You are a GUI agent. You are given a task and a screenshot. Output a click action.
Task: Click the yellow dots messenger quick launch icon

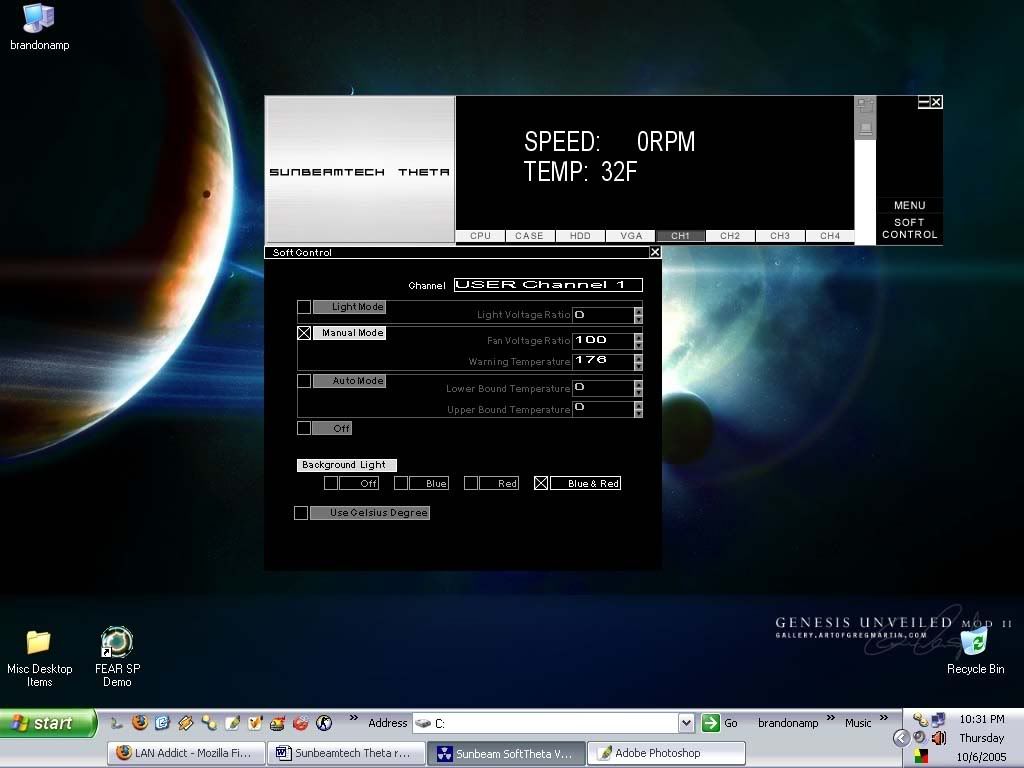[x=209, y=722]
